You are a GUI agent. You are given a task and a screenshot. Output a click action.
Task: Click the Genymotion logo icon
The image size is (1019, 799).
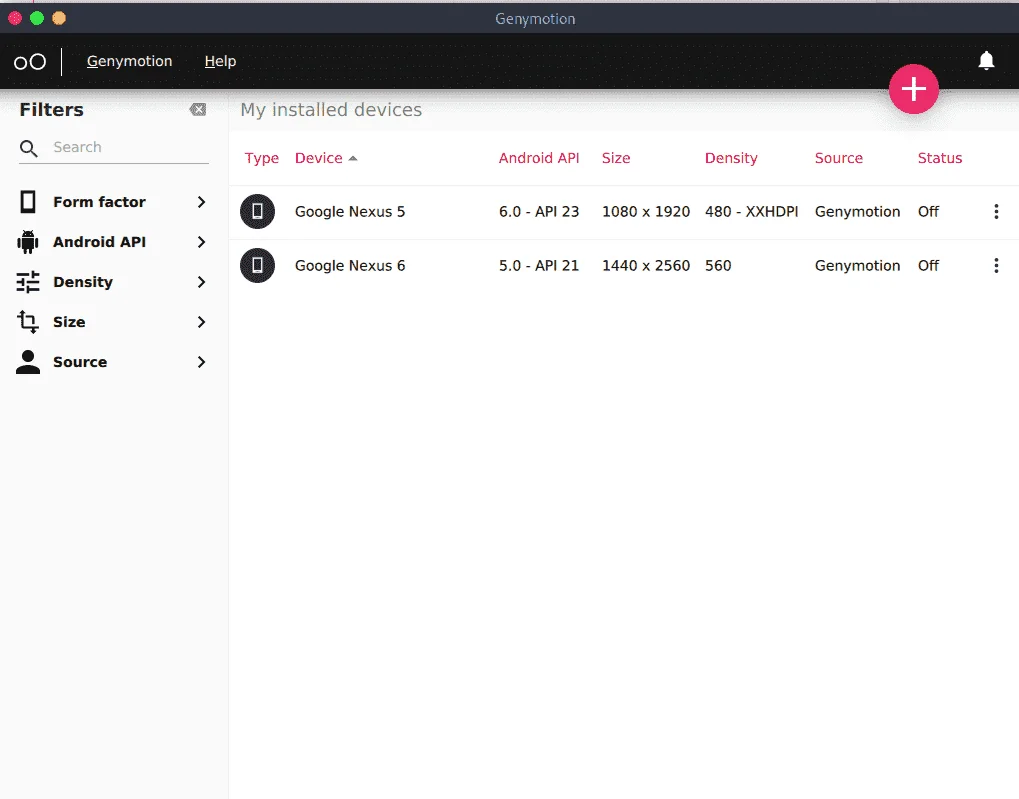tap(30, 62)
